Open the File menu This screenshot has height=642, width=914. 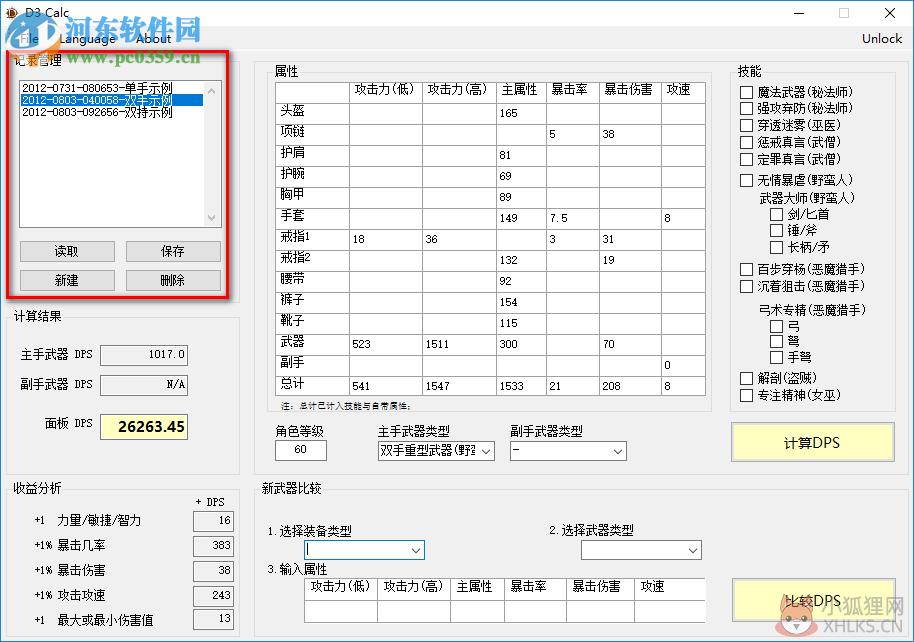click(x=27, y=38)
